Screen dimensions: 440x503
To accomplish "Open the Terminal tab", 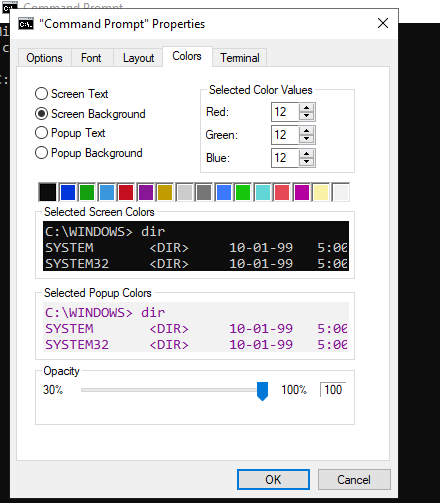I will pyautogui.click(x=240, y=58).
